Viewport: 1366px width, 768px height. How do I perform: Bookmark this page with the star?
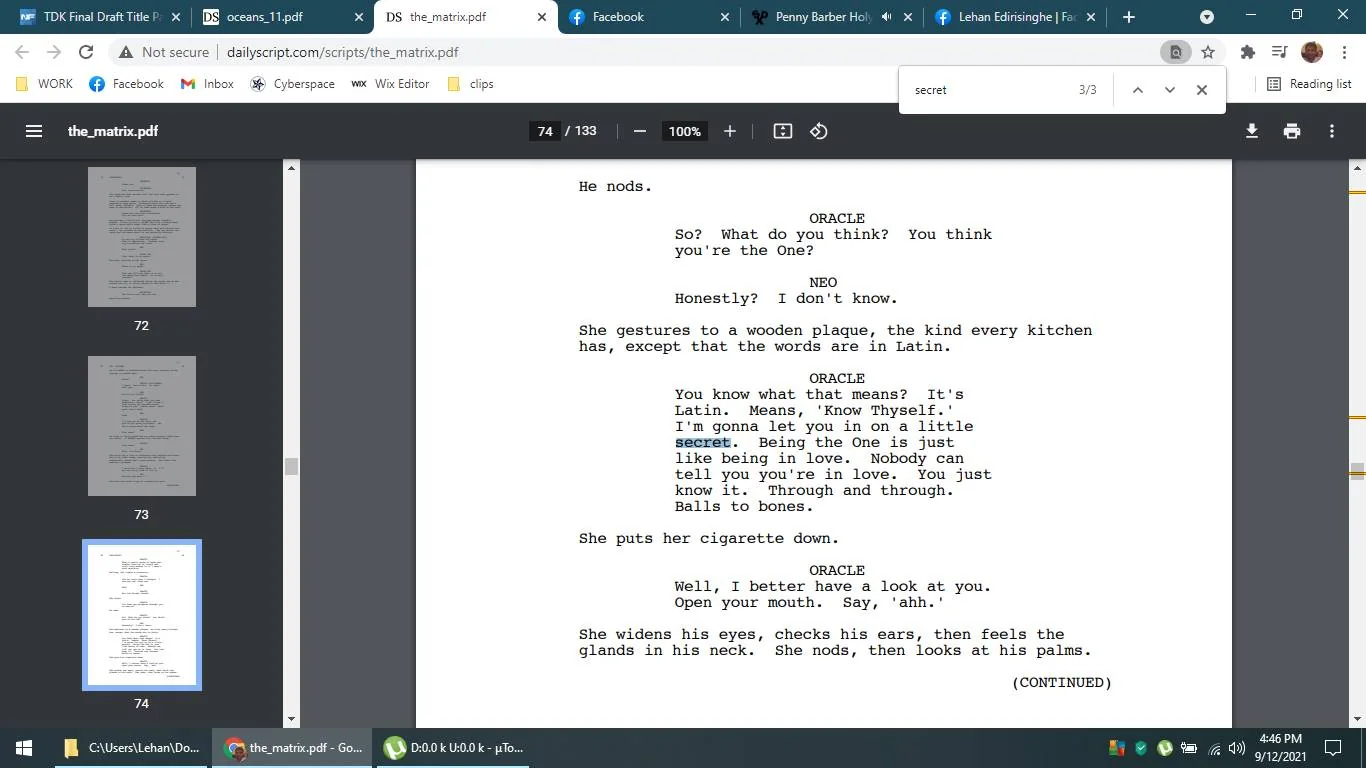click(x=1208, y=52)
